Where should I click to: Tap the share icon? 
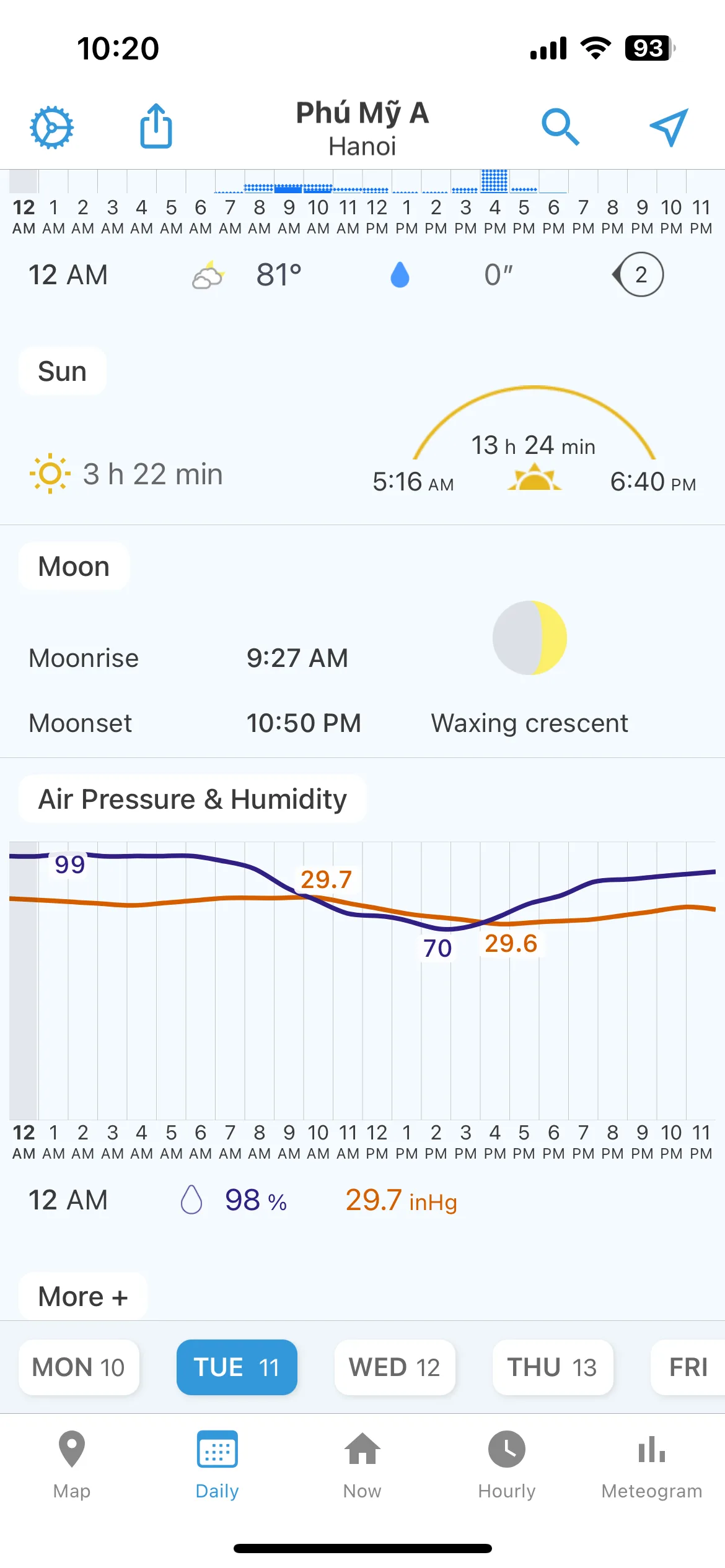(x=156, y=126)
